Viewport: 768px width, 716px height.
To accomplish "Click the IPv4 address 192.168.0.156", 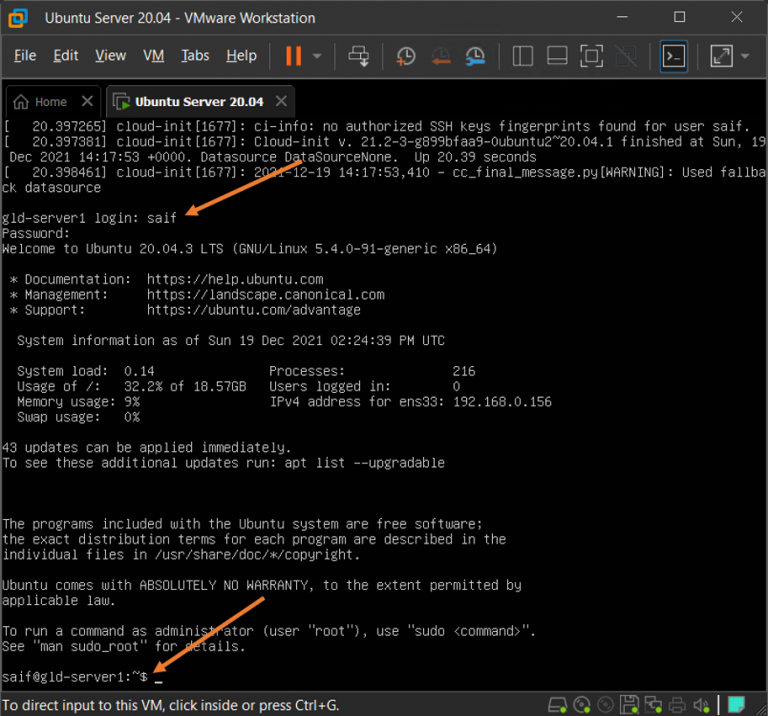I will (502, 402).
